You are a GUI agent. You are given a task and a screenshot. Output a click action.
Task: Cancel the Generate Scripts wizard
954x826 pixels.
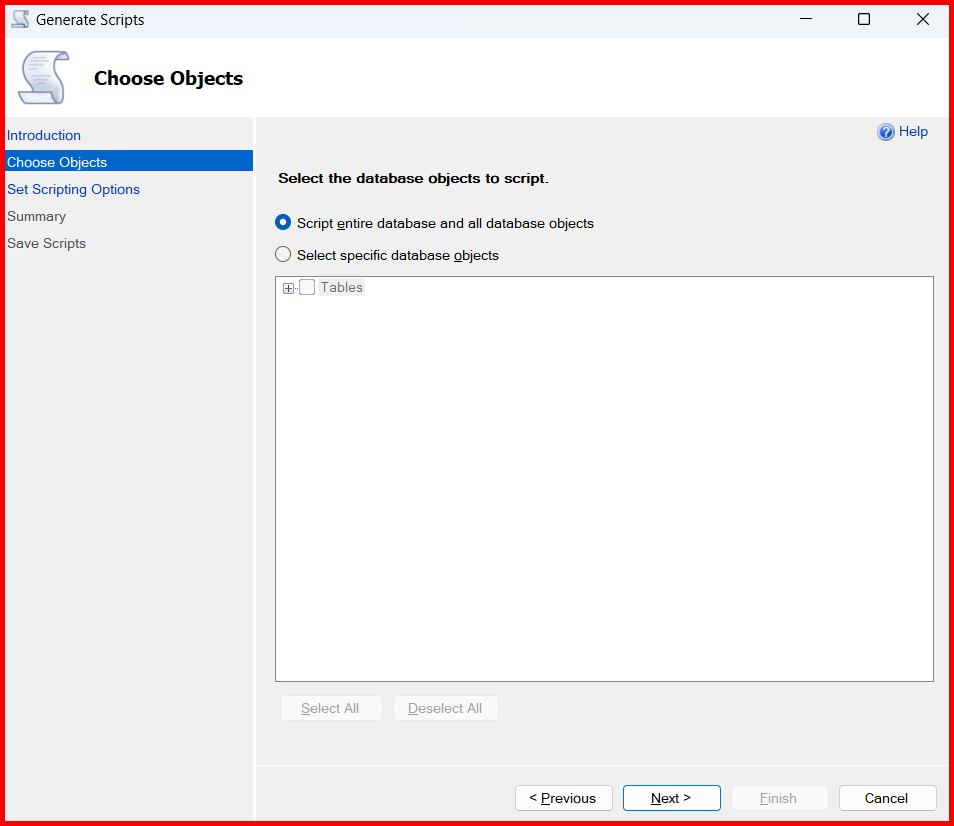coord(887,798)
